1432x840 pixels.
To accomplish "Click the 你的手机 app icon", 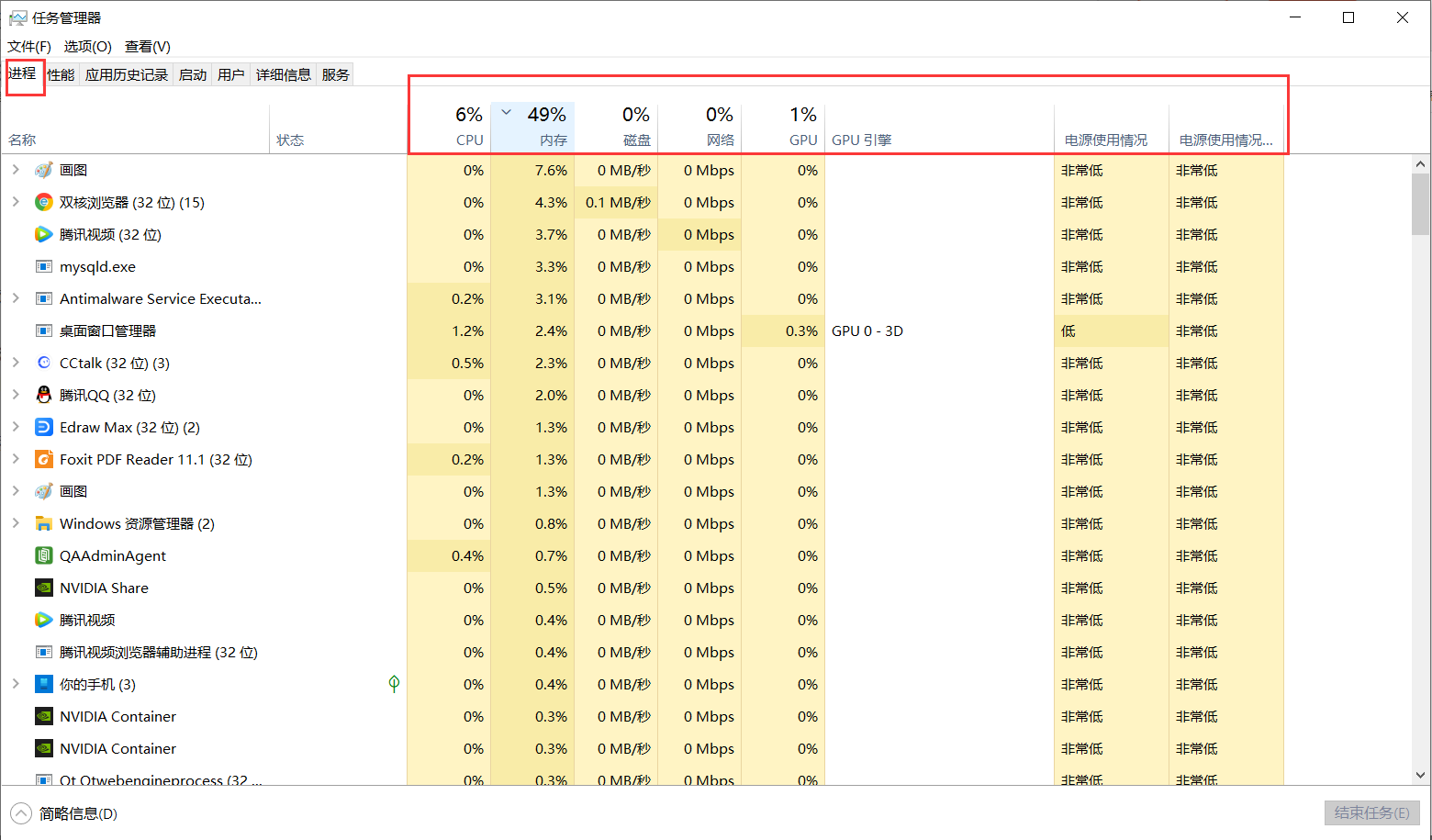I will click(x=43, y=684).
